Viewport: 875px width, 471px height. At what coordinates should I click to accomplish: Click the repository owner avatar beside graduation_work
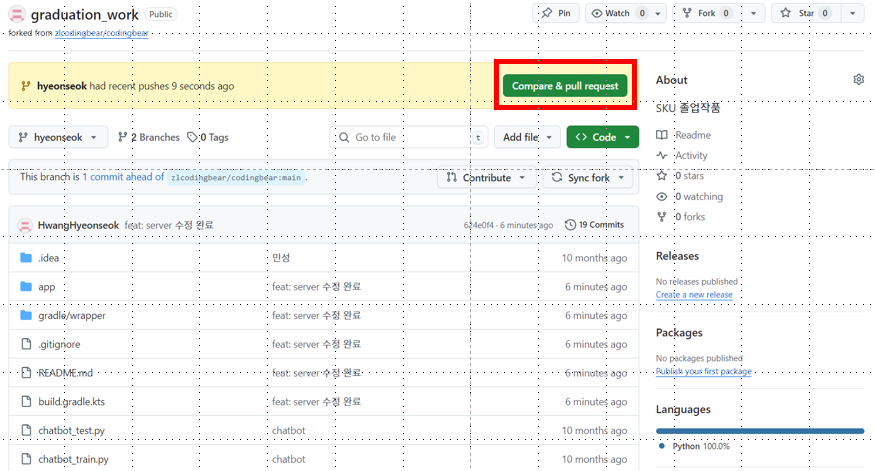tap(17, 13)
